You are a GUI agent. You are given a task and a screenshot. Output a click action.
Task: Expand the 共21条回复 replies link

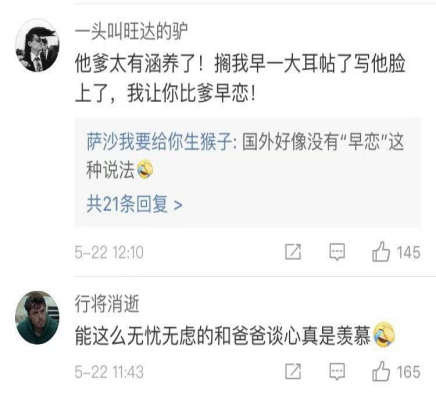[x=134, y=204]
